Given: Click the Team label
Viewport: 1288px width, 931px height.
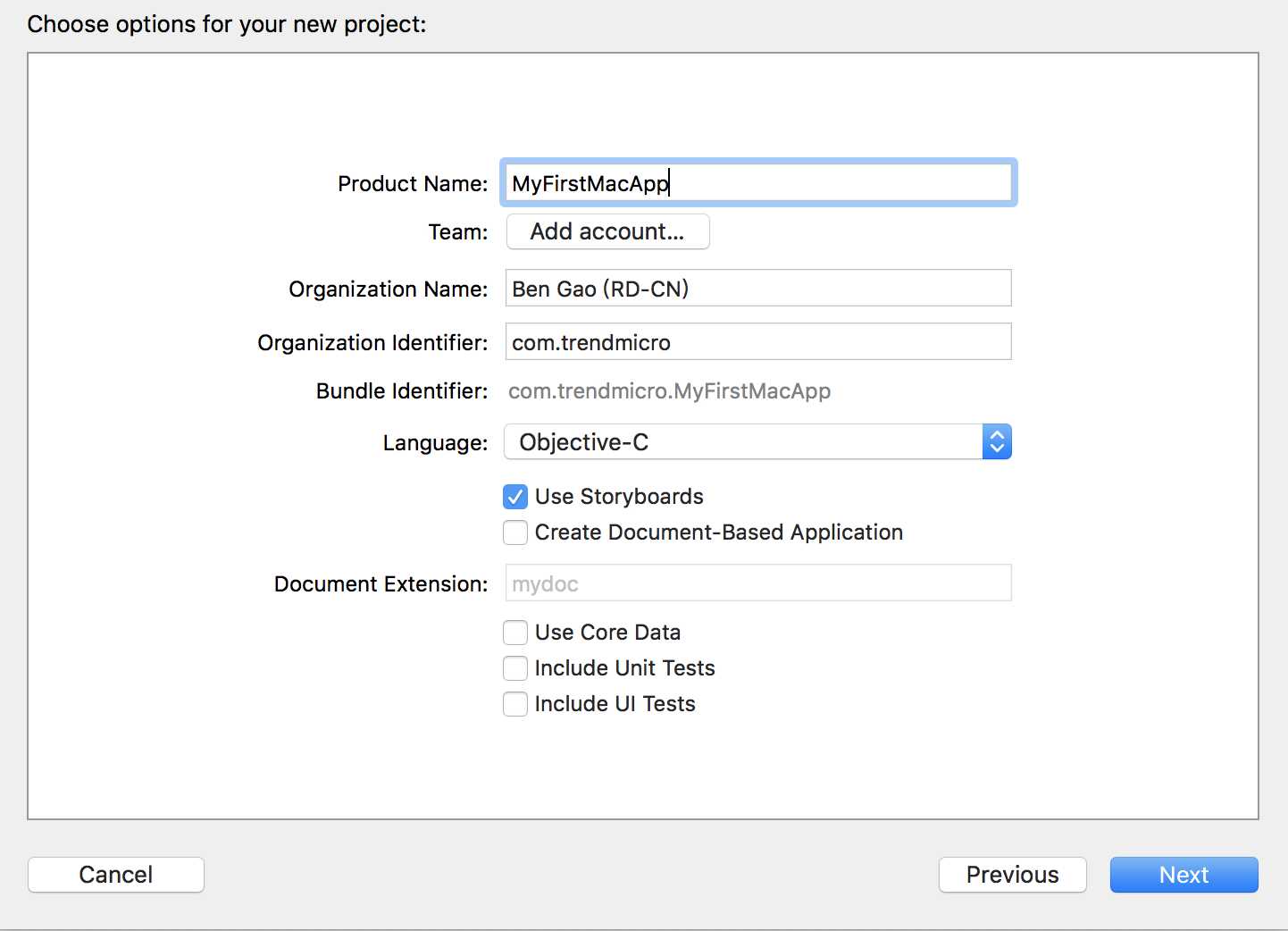Looking at the screenshot, I should pos(458,232).
